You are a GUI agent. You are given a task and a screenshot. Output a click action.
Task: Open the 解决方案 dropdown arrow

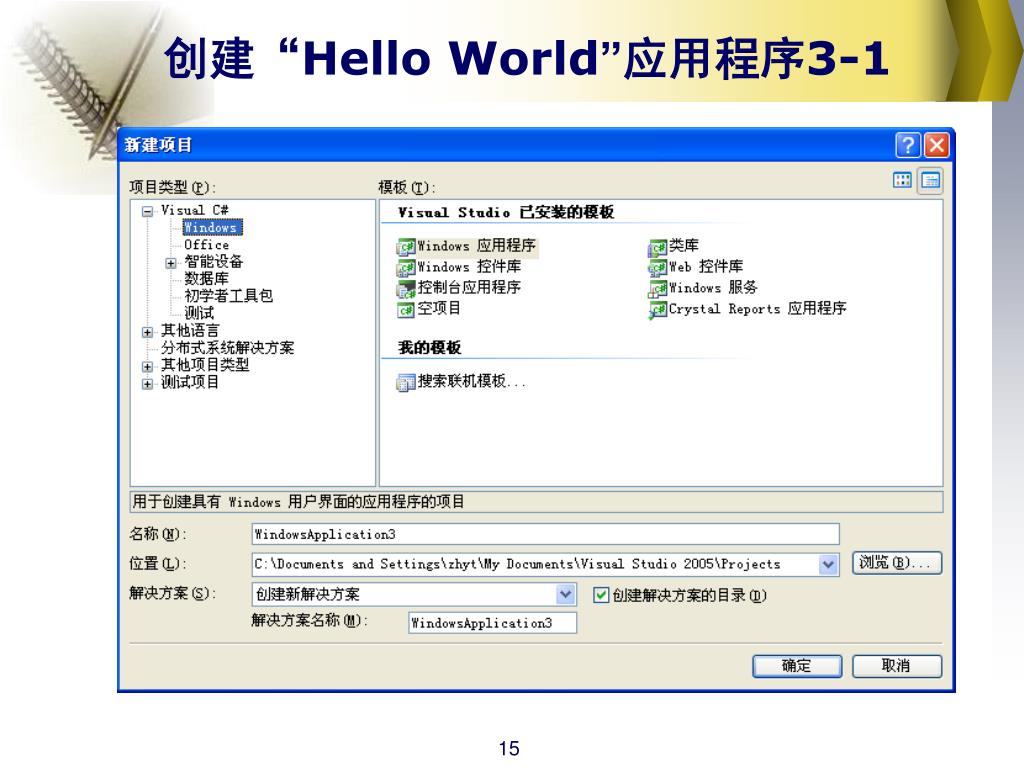click(566, 594)
